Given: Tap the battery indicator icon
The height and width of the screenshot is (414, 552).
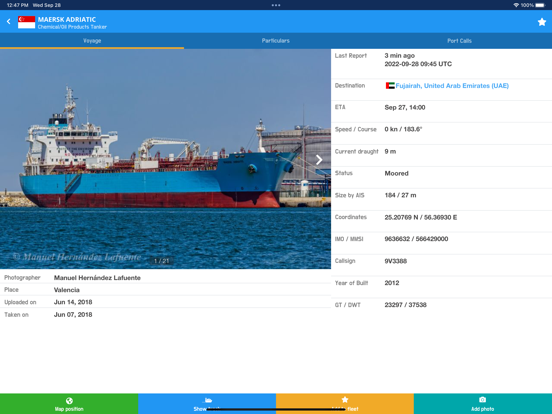Looking at the screenshot, I should [x=540, y=5].
